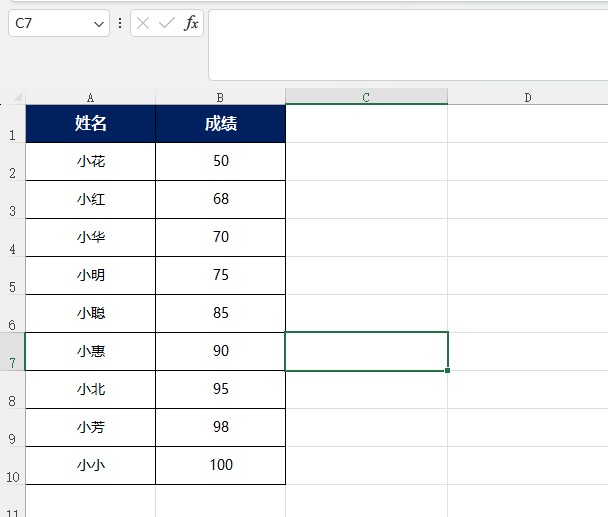The height and width of the screenshot is (517, 608).
Task: Click the cell containing 小北
Action: [90, 389]
